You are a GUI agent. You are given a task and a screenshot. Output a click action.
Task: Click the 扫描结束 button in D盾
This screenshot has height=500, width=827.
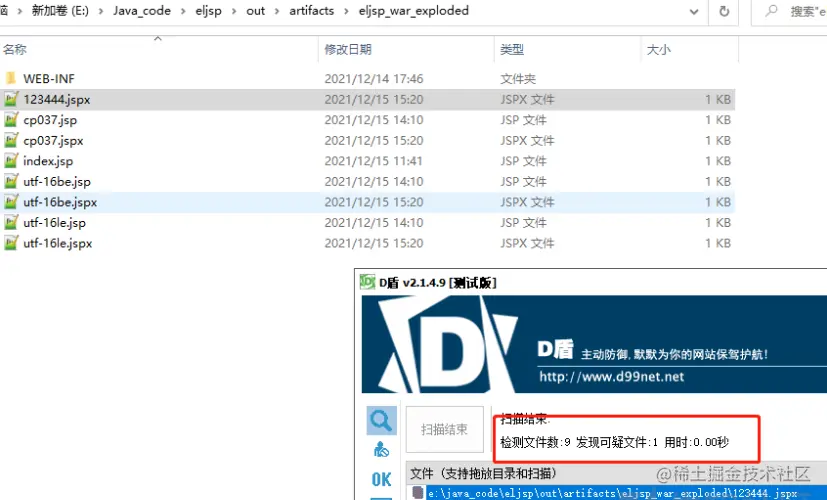445,429
